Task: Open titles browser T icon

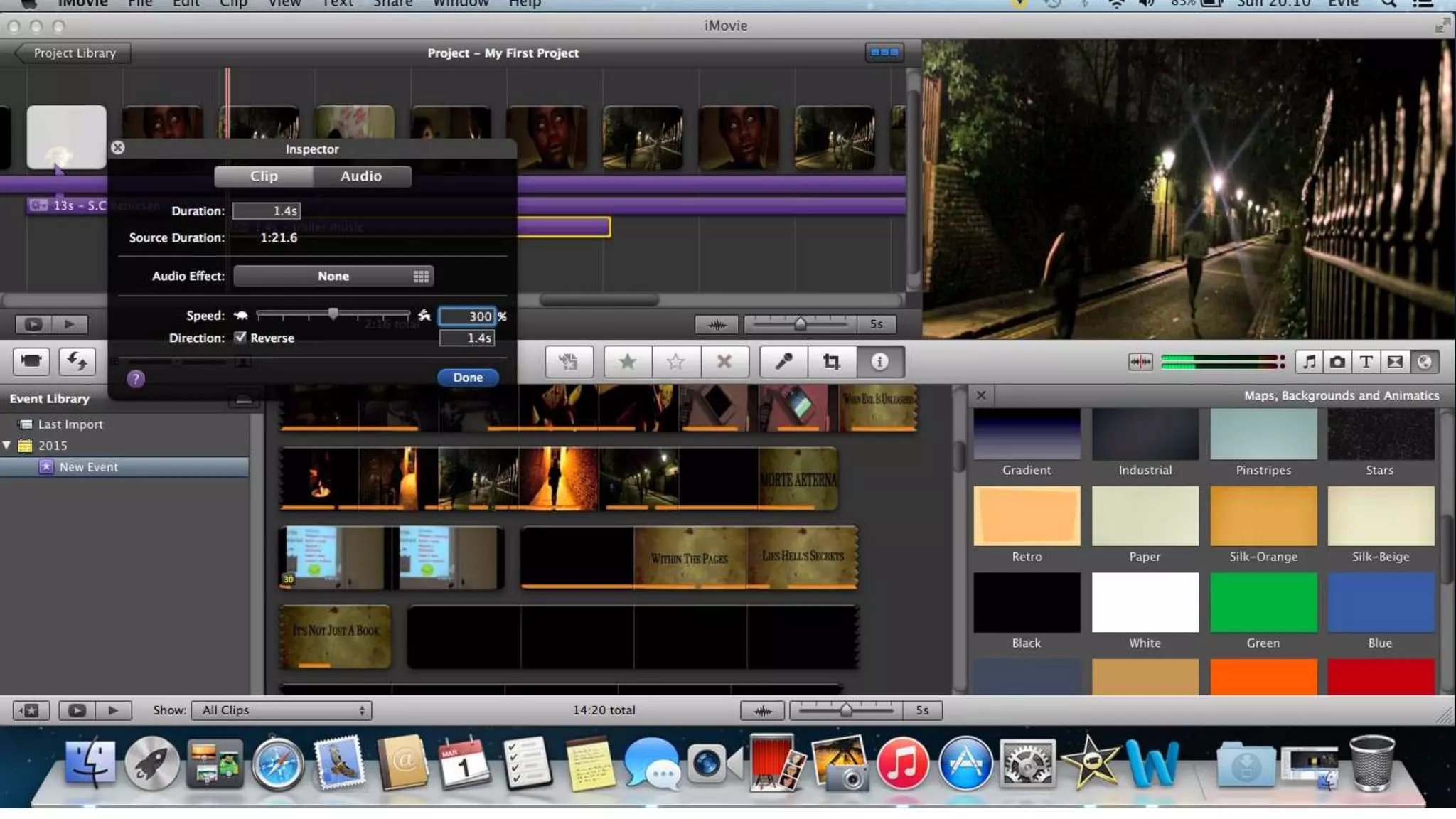Action: (1366, 362)
